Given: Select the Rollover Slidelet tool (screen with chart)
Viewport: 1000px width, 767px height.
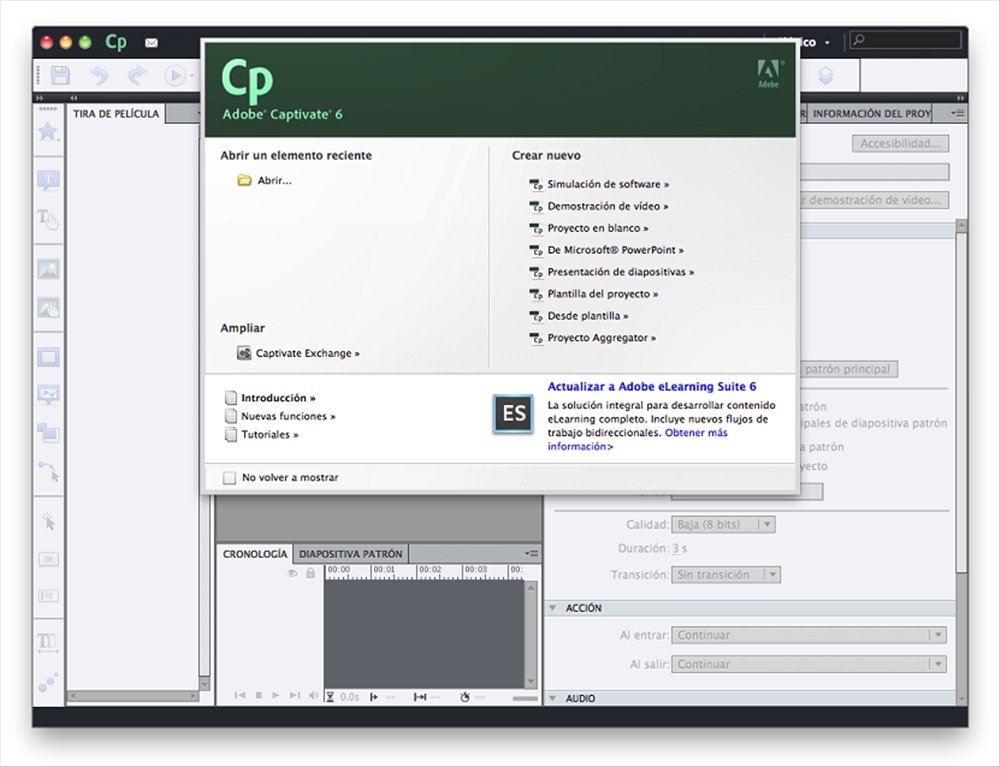Looking at the screenshot, I should [48, 395].
